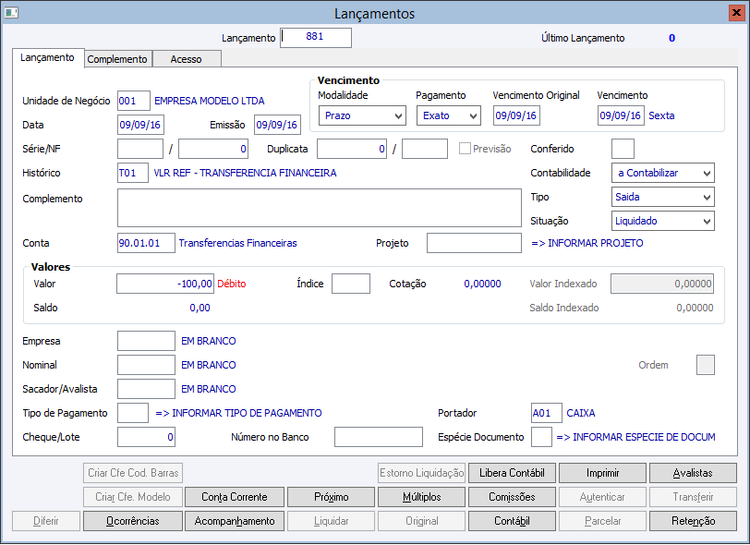Click the Valor input field
Viewport: 750px width, 545px height.
[165, 284]
